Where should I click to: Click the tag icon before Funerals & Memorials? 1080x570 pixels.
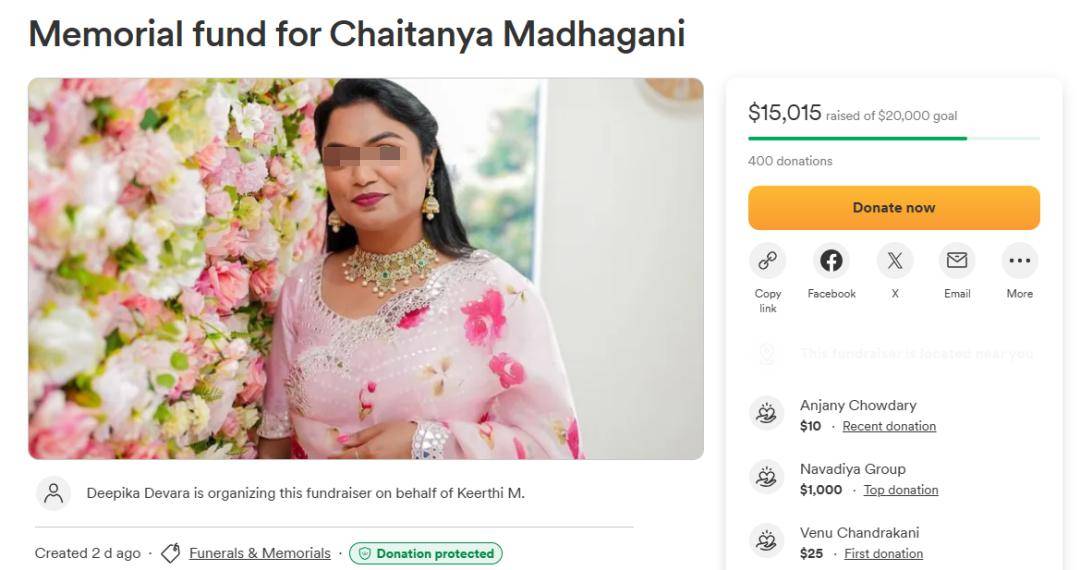coord(170,553)
